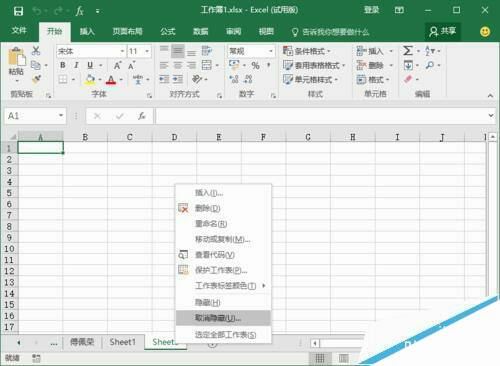Switch to Normal view in status bar
500x366 pixels.
(320, 358)
